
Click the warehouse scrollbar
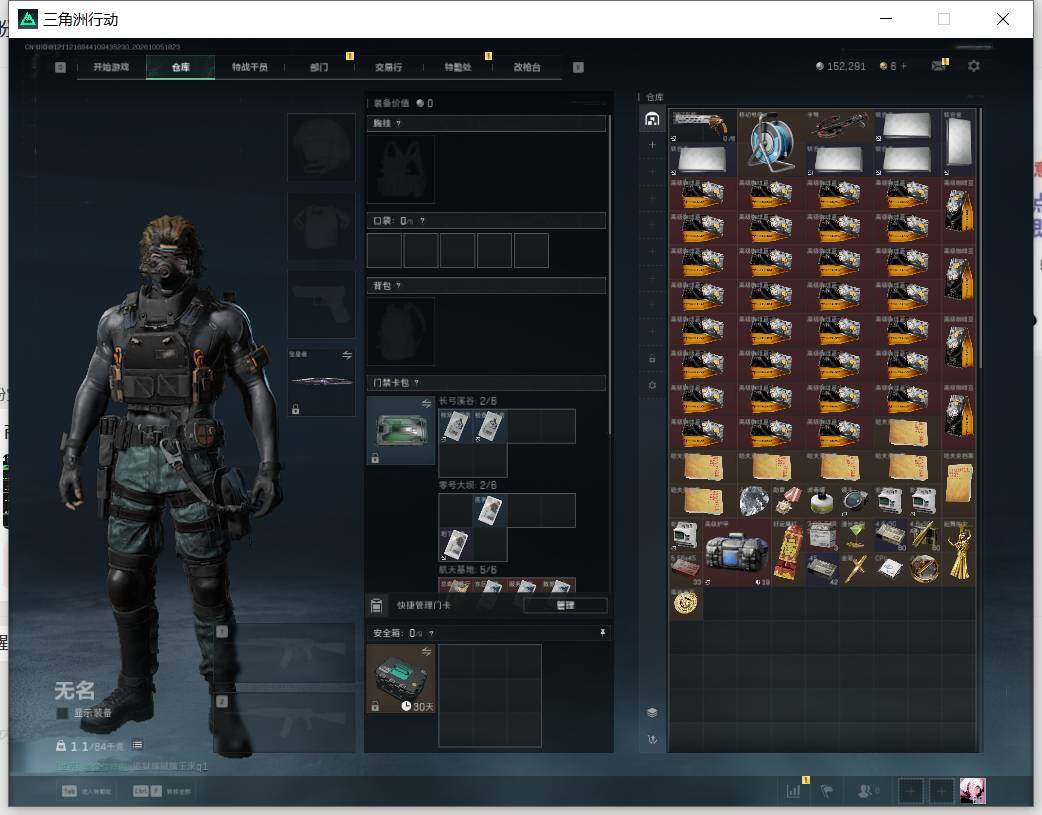point(980,238)
